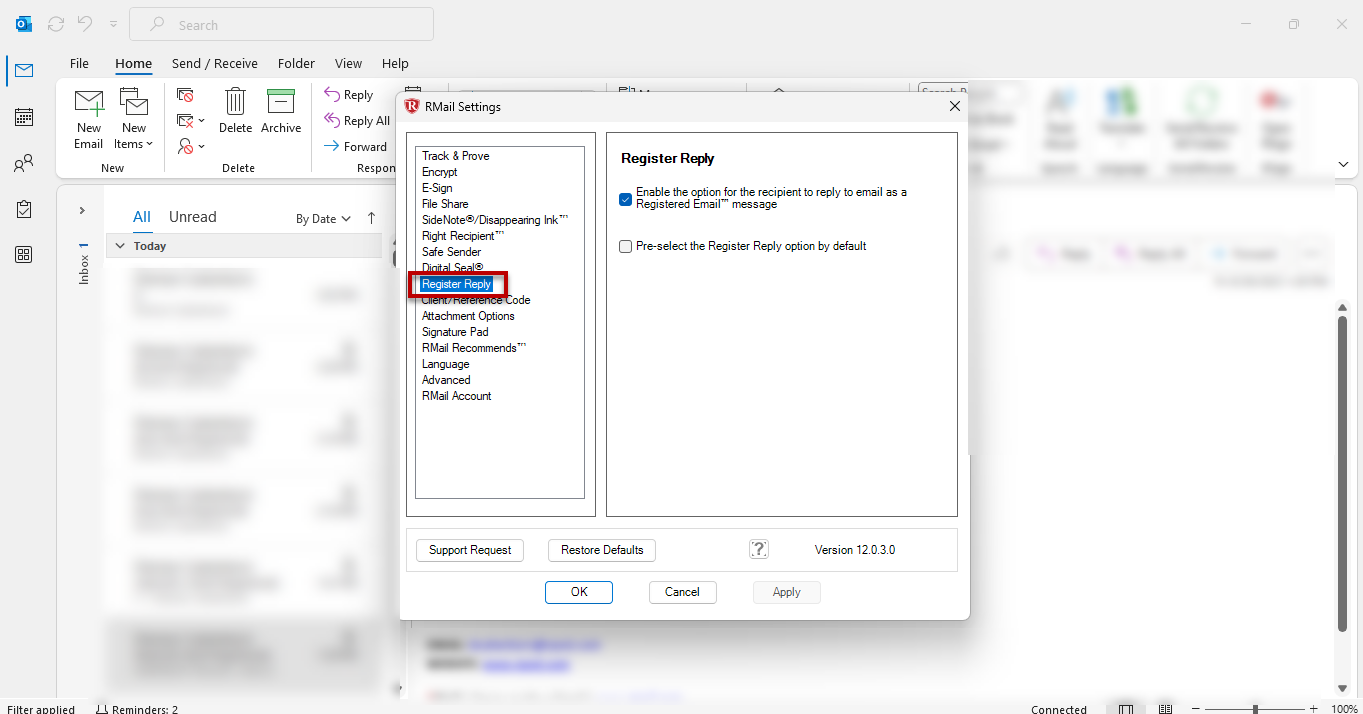Screen dimensions: 1363x714
Task: Click Reply All in the ribbon
Action: tap(357, 121)
